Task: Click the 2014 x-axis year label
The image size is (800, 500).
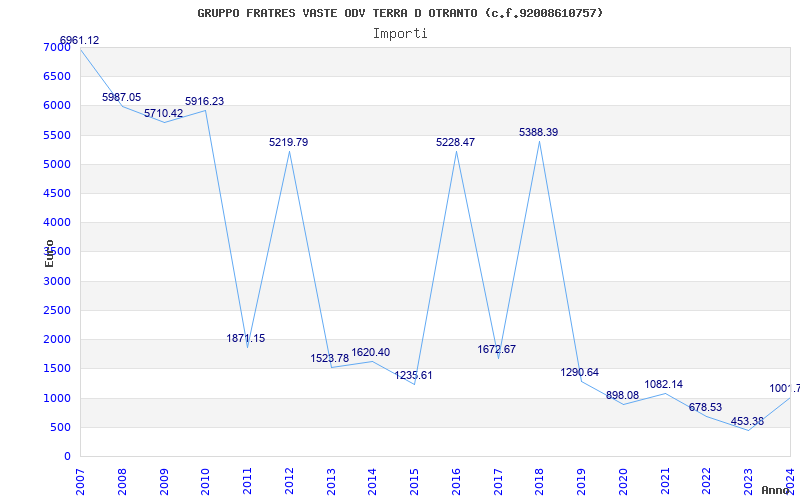Action: 372,482
